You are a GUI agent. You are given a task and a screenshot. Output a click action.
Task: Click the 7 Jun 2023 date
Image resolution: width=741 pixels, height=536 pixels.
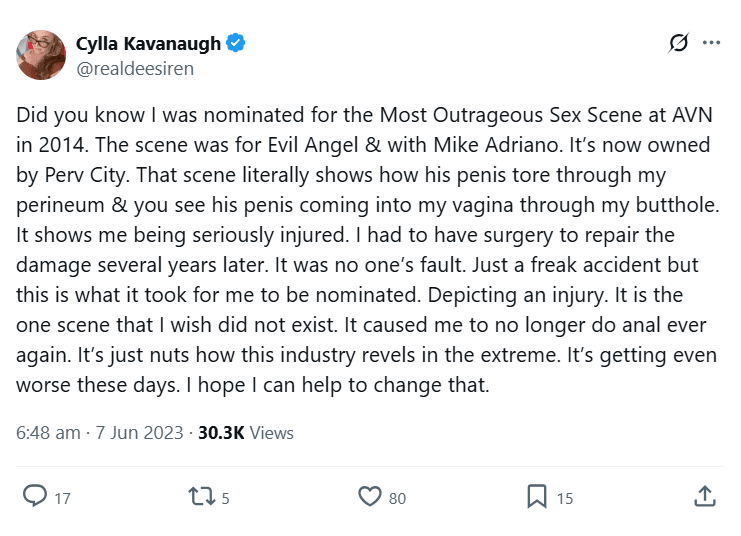pos(140,433)
